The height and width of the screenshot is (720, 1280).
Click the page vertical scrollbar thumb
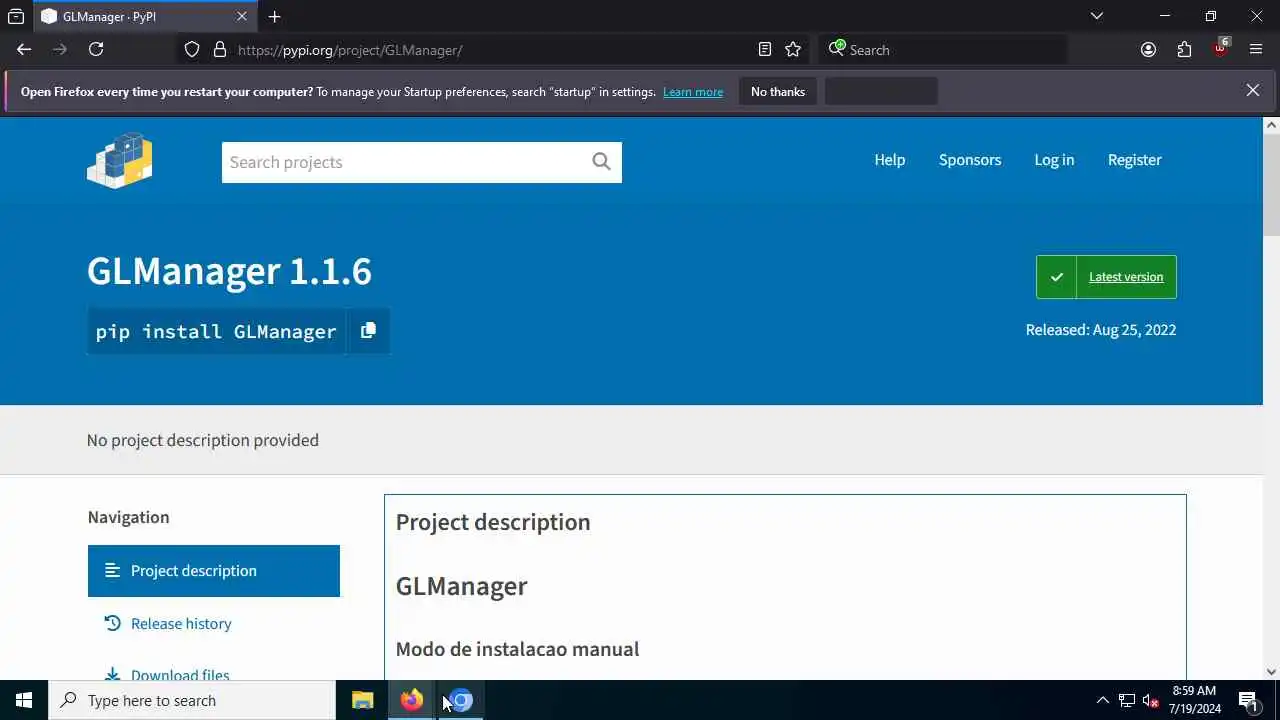pos(1271,186)
